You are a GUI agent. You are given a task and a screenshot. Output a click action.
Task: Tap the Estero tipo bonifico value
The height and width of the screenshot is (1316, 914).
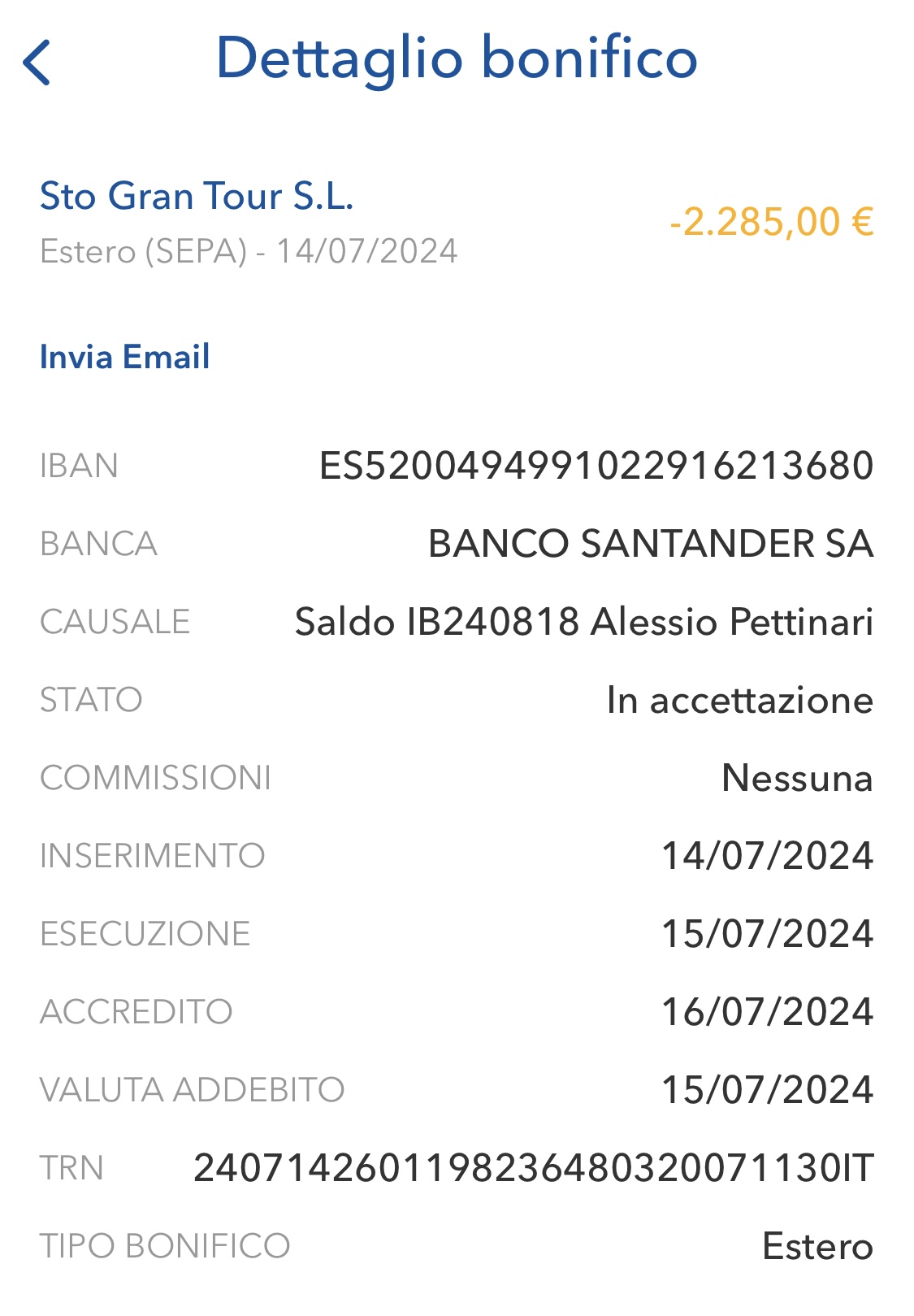[818, 1246]
